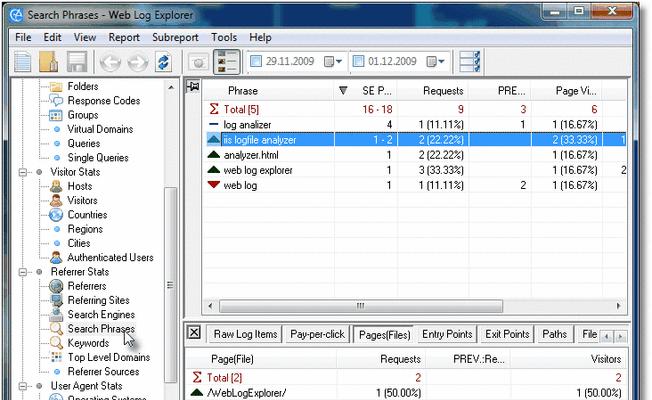Open the start date calendar dropdown
Screen dimensions: 652x400
pyautogui.click(x=333, y=62)
